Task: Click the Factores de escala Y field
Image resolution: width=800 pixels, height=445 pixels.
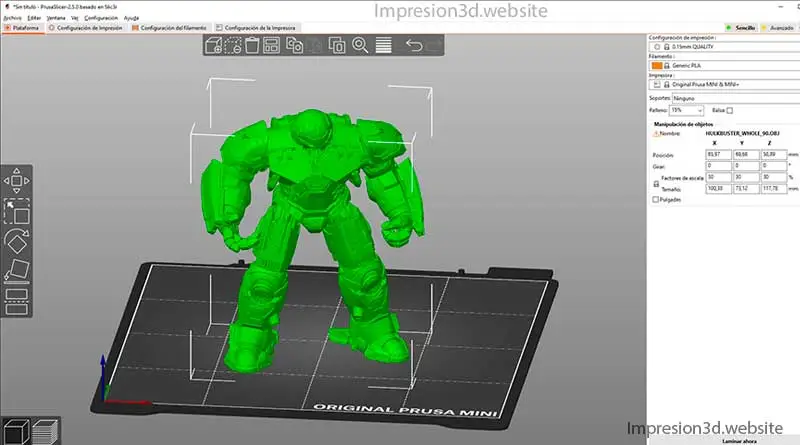Action: coord(746,177)
